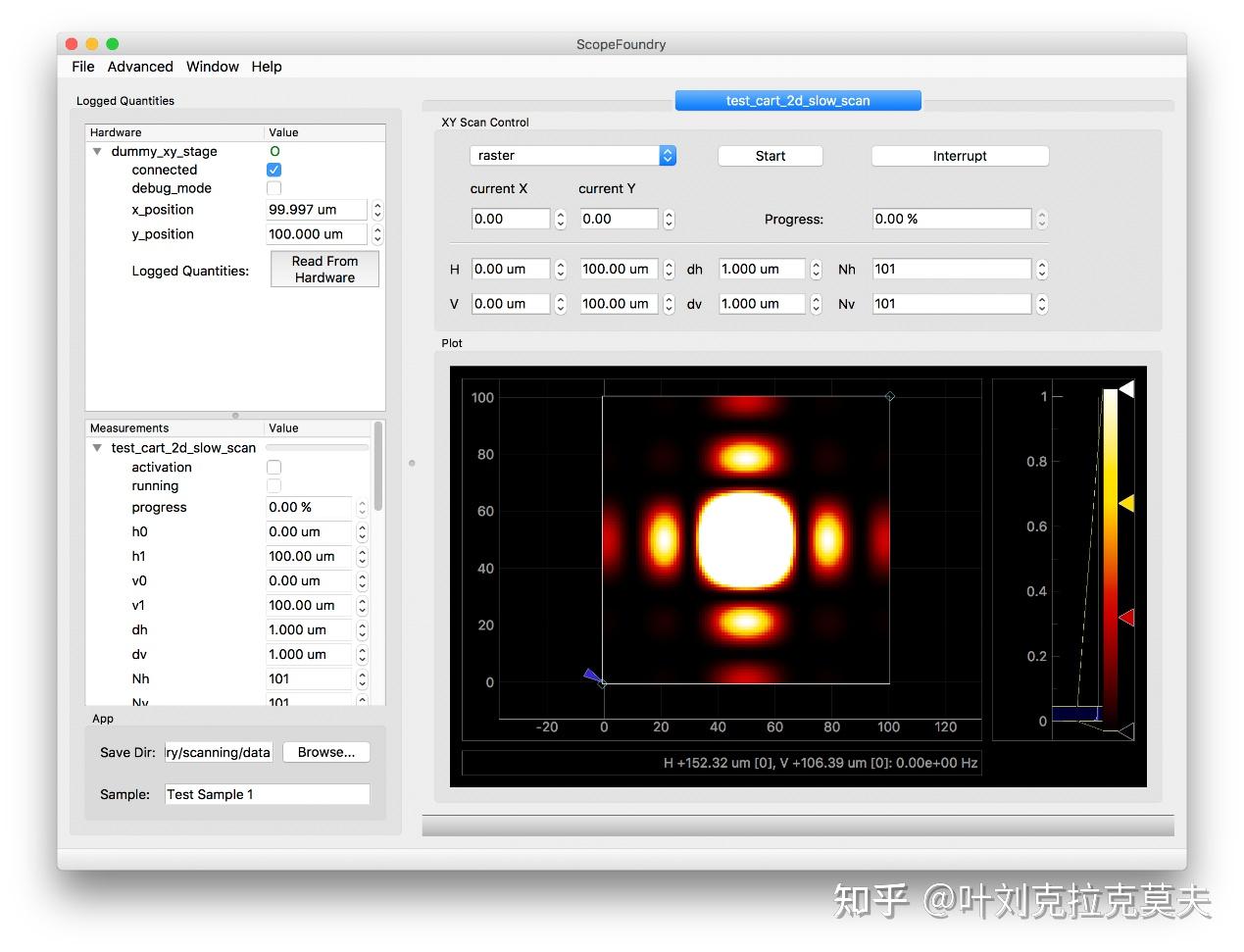Toggle the connected checkbox
The height and width of the screenshot is (952, 1244).
274,170
